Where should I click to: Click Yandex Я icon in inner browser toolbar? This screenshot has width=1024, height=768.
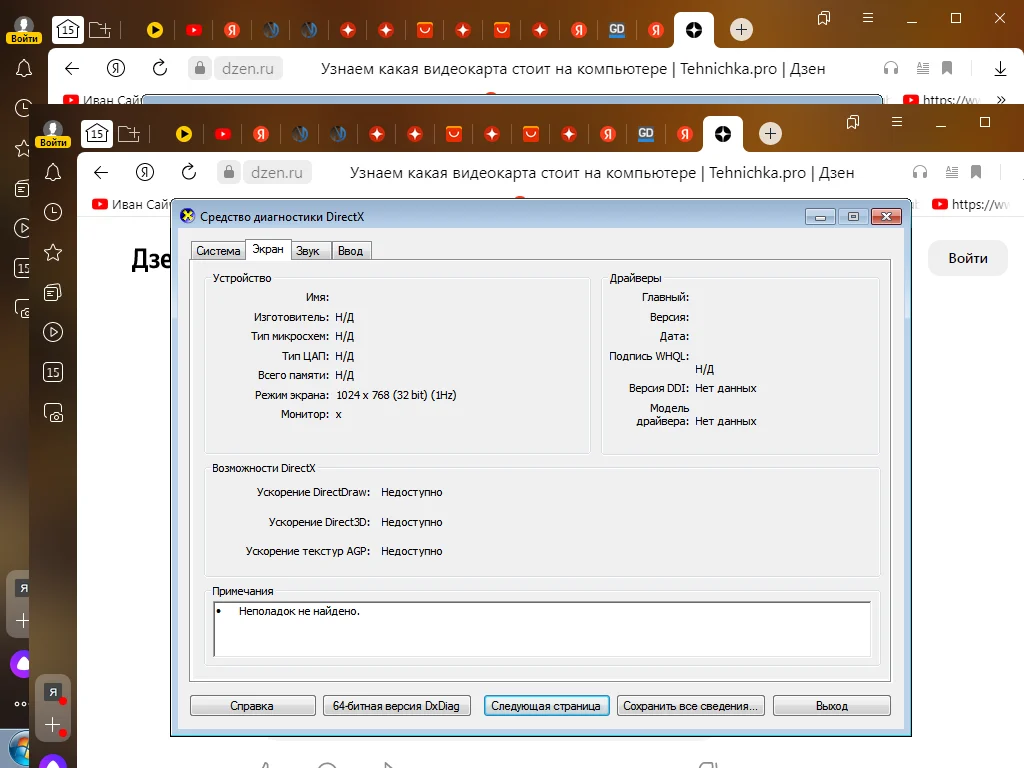point(144,172)
